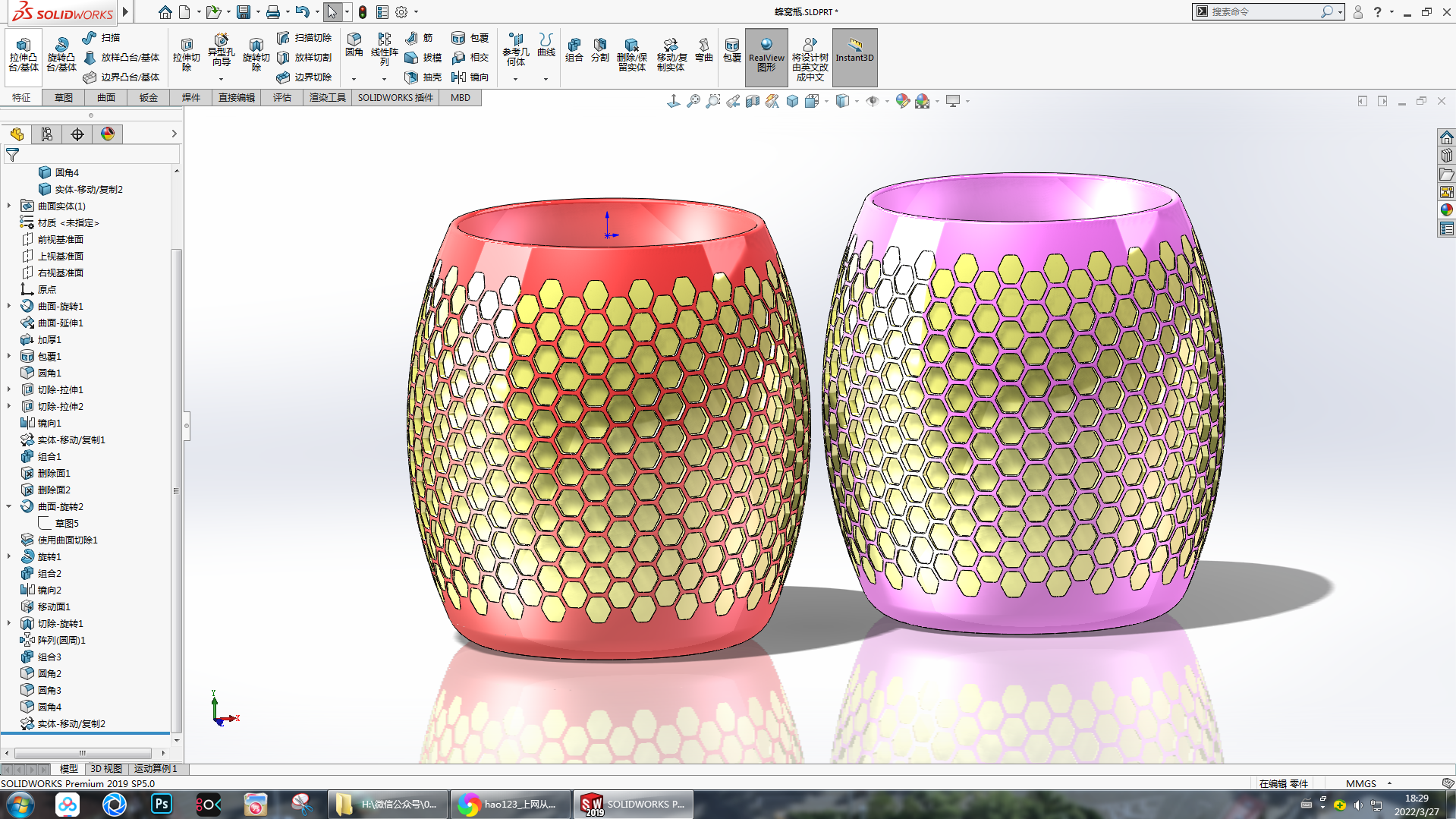1456x819 pixels.
Task: Toggle the Instant3D button
Action: (x=854, y=57)
